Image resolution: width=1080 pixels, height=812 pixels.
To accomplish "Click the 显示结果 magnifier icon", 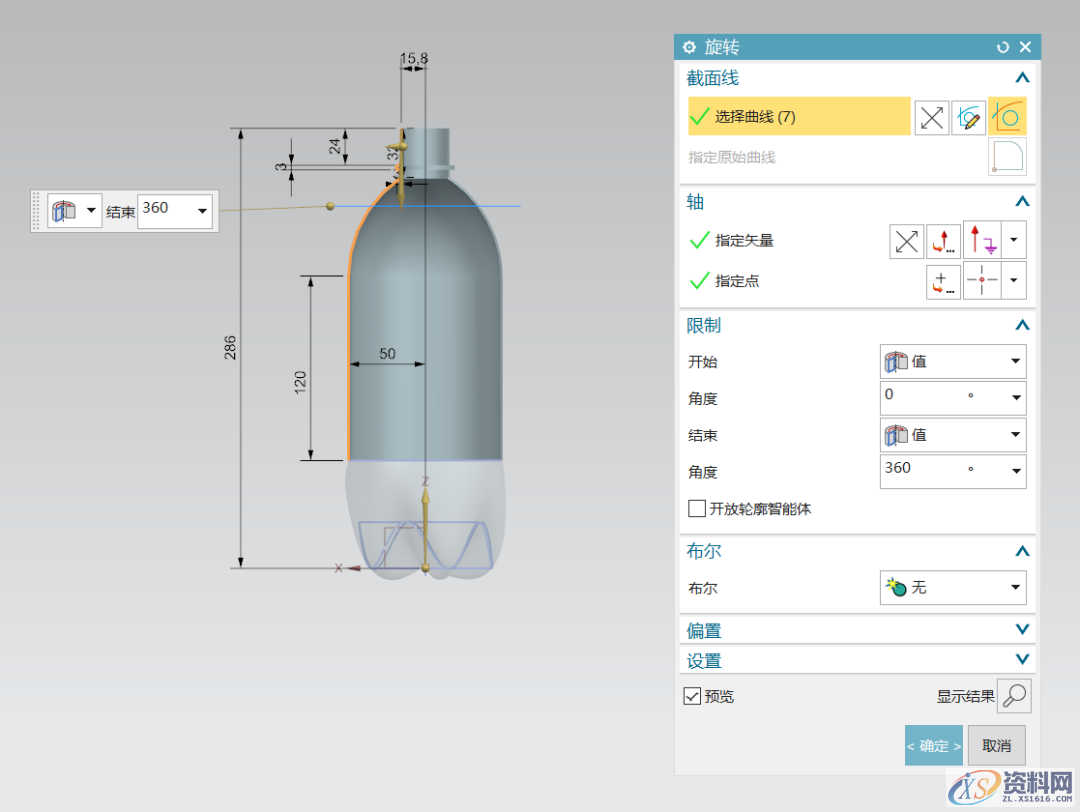I will coord(1014,696).
